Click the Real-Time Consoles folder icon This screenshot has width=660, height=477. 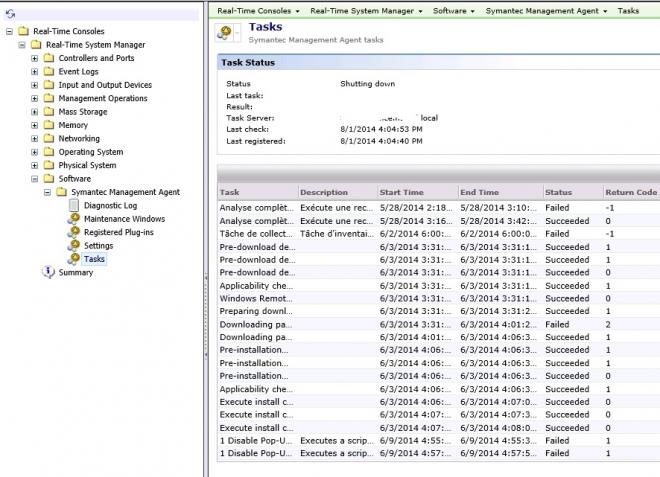coord(24,31)
